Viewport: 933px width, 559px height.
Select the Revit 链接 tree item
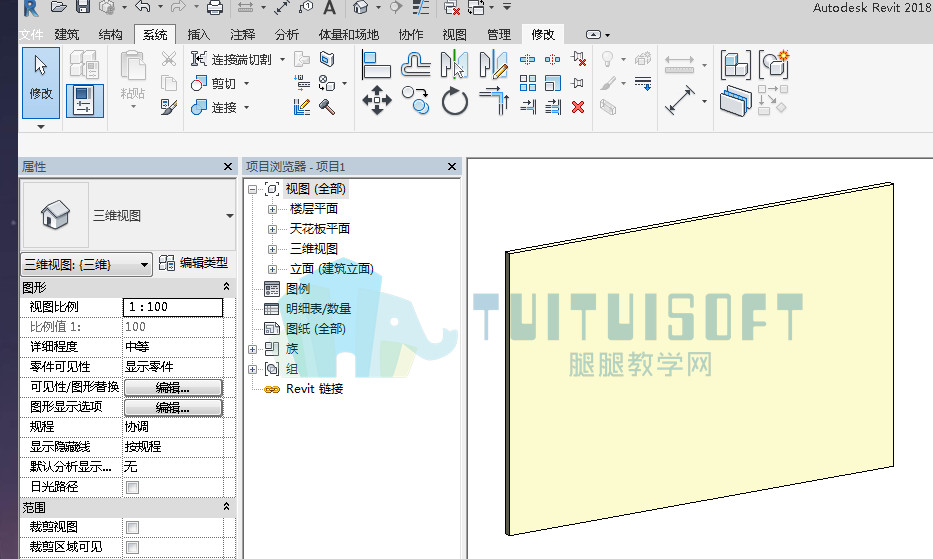tap(314, 389)
